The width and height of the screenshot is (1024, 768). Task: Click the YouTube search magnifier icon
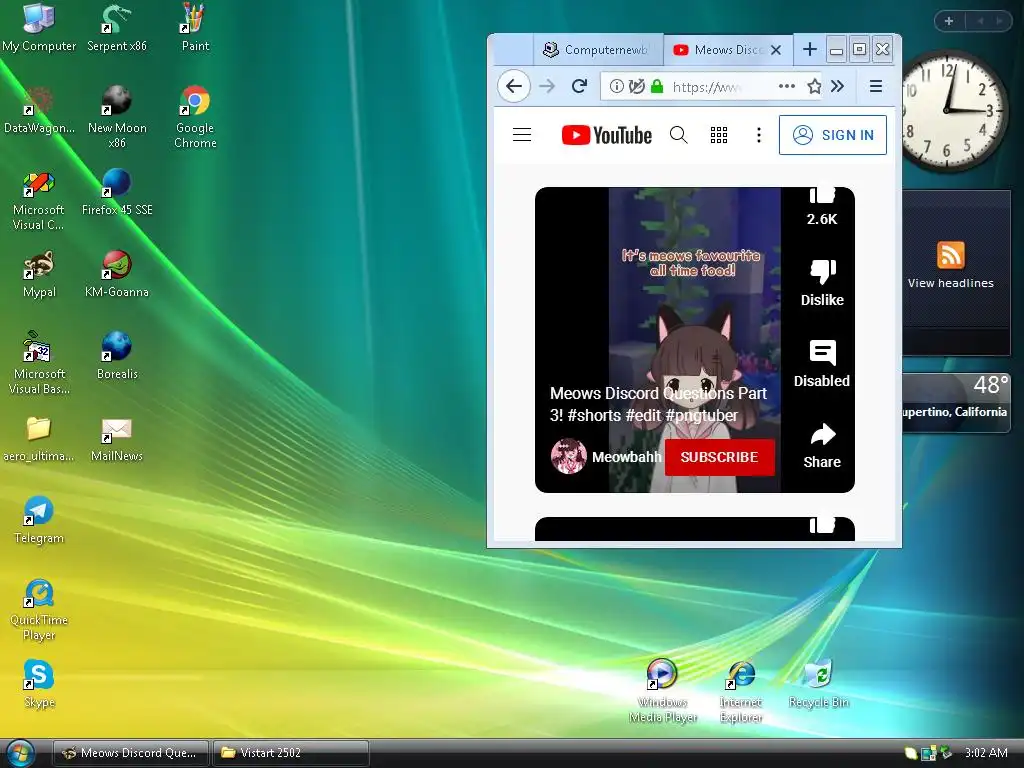(x=679, y=135)
